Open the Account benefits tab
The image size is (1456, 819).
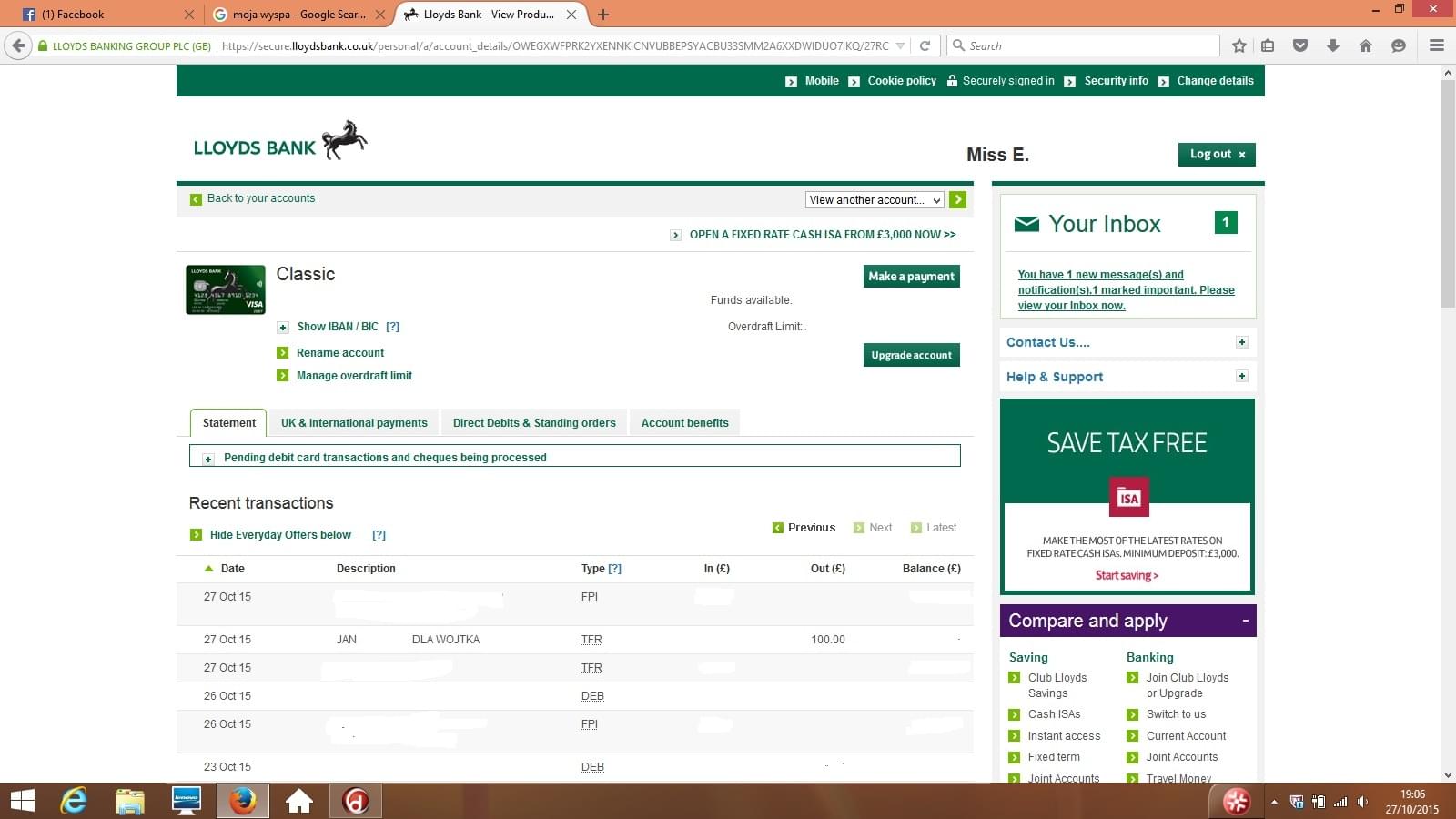click(x=684, y=422)
